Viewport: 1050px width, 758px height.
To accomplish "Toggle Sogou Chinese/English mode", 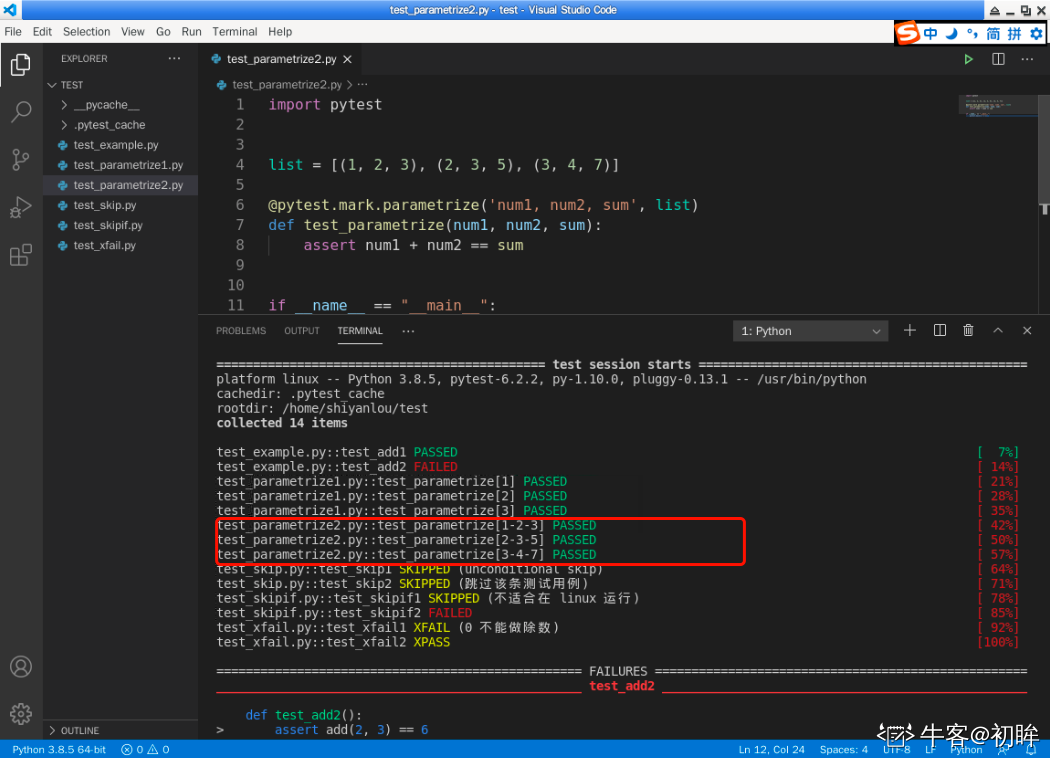I will [x=930, y=33].
